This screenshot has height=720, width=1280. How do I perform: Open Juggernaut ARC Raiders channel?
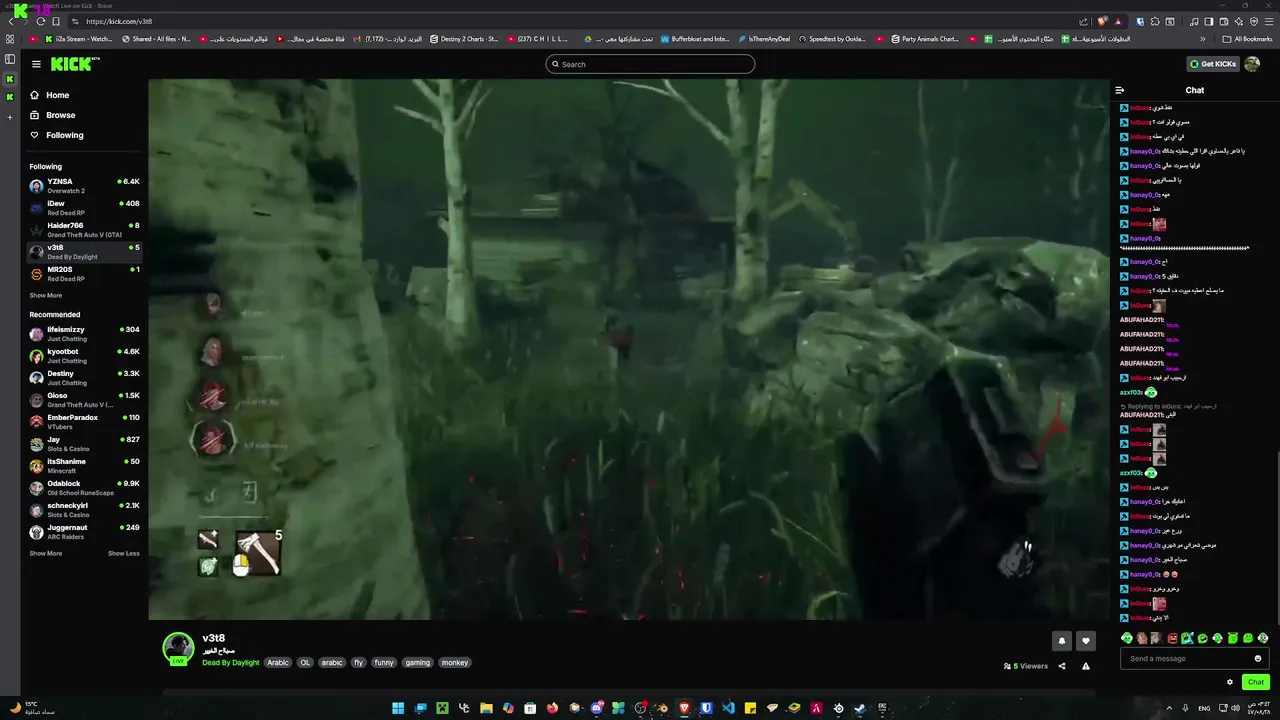coord(84,532)
